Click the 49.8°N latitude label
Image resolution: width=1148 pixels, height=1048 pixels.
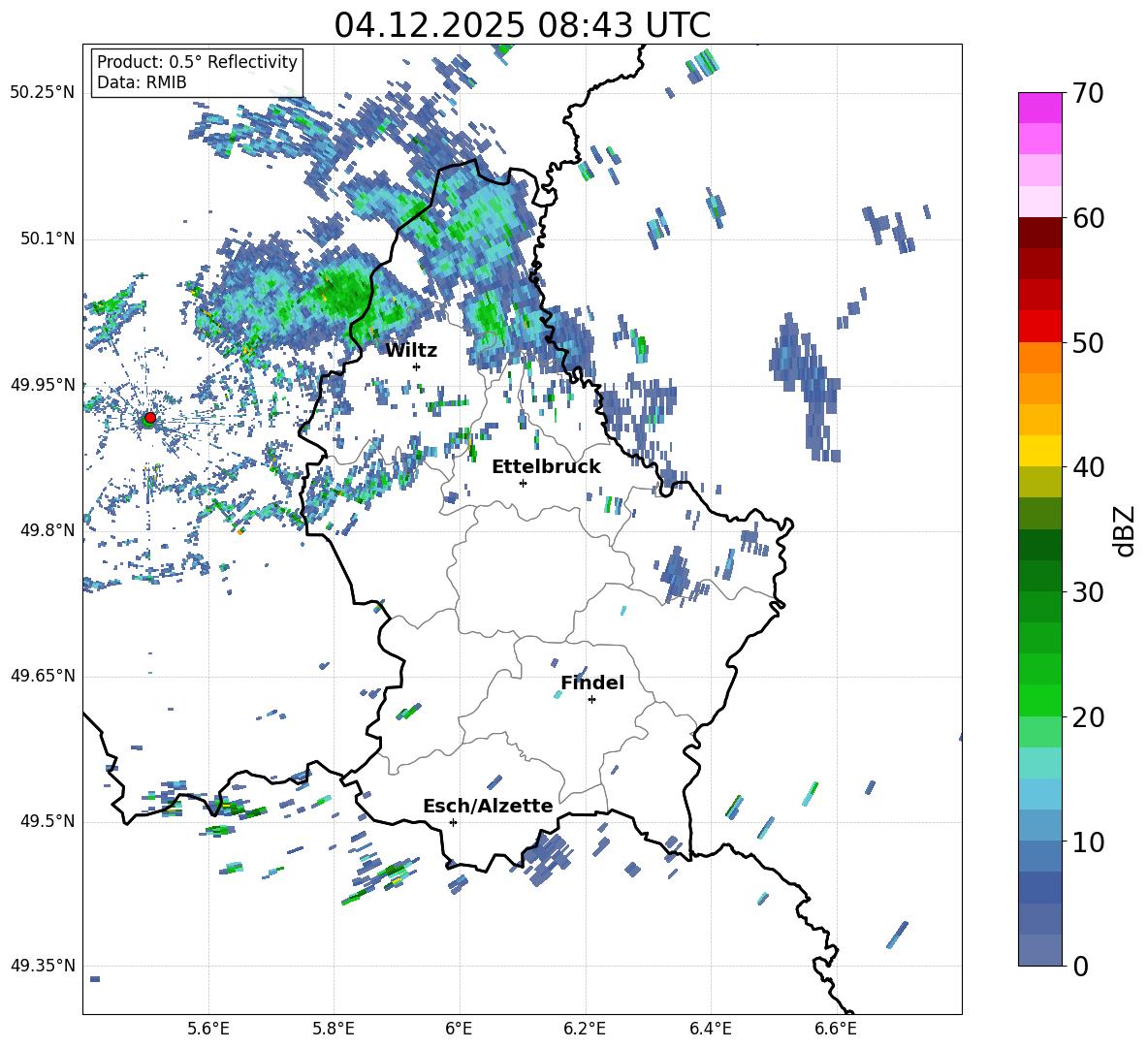47,530
